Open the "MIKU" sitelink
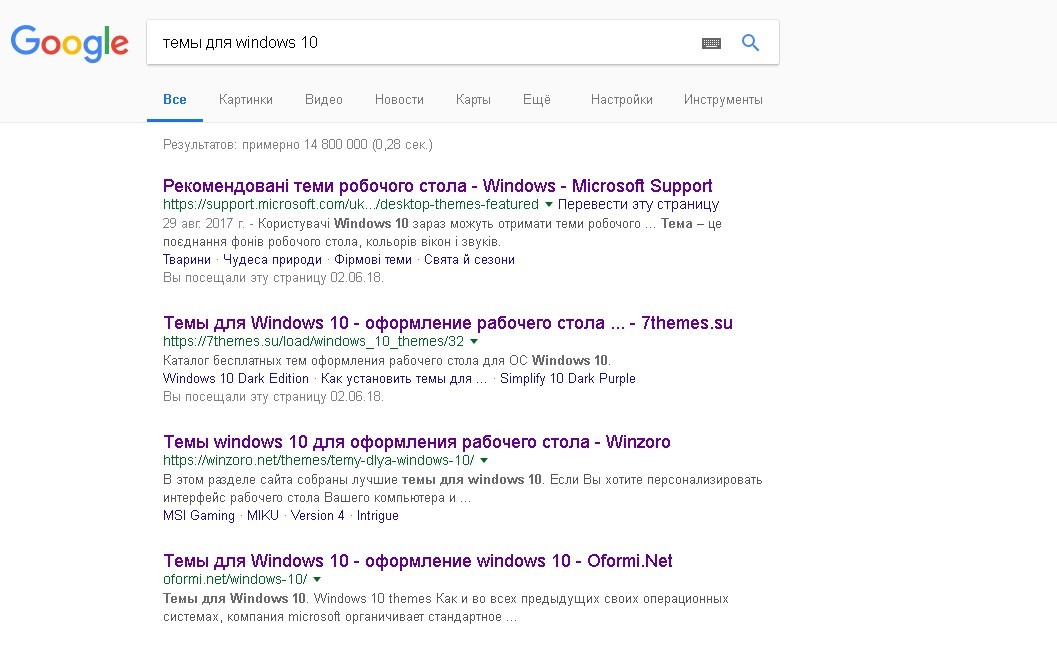 tap(263, 516)
